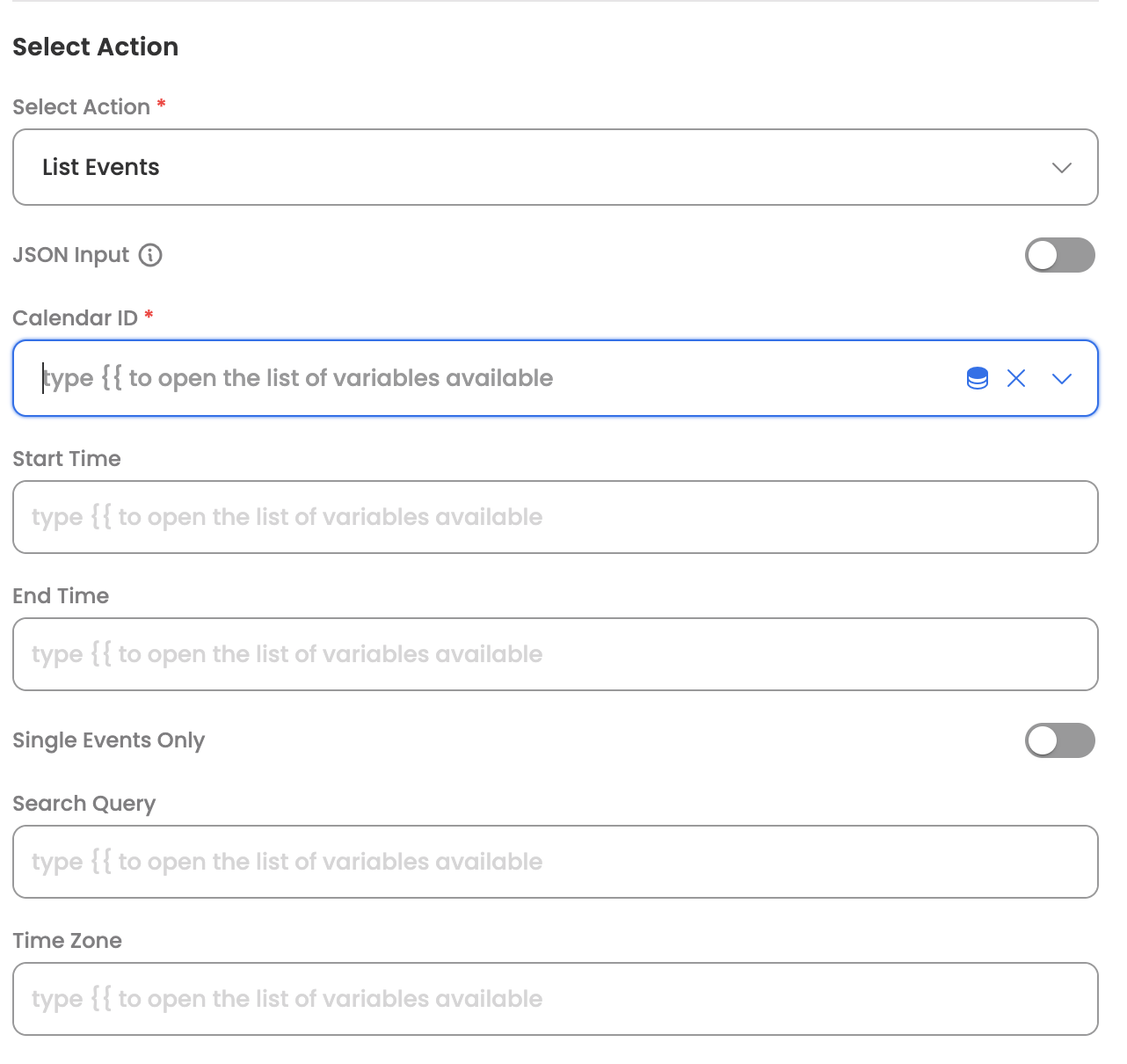Focus the Time Zone input box
Screen dimensions: 1127x1064
(556, 999)
